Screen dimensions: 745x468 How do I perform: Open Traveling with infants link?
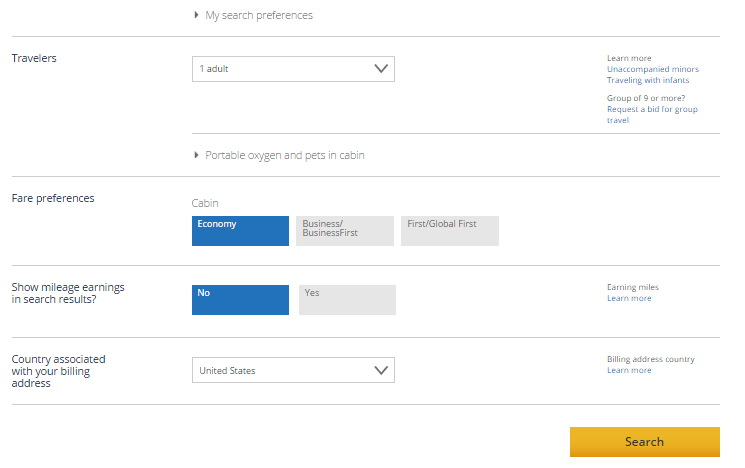coord(648,80)
